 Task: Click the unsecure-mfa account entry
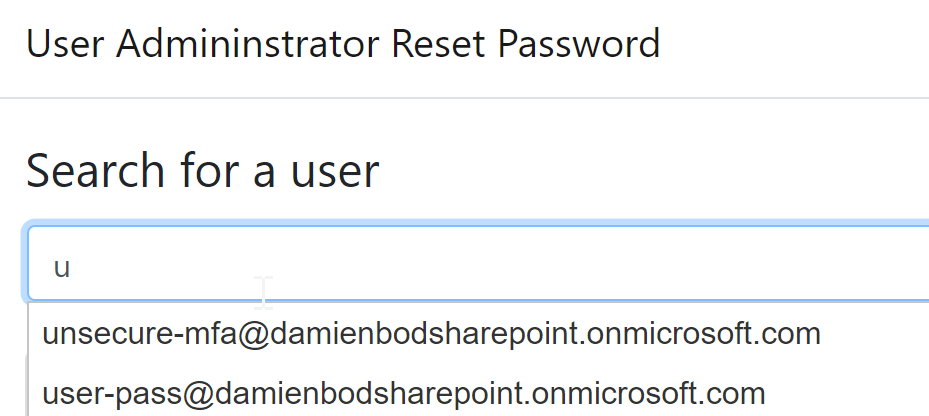431,333
